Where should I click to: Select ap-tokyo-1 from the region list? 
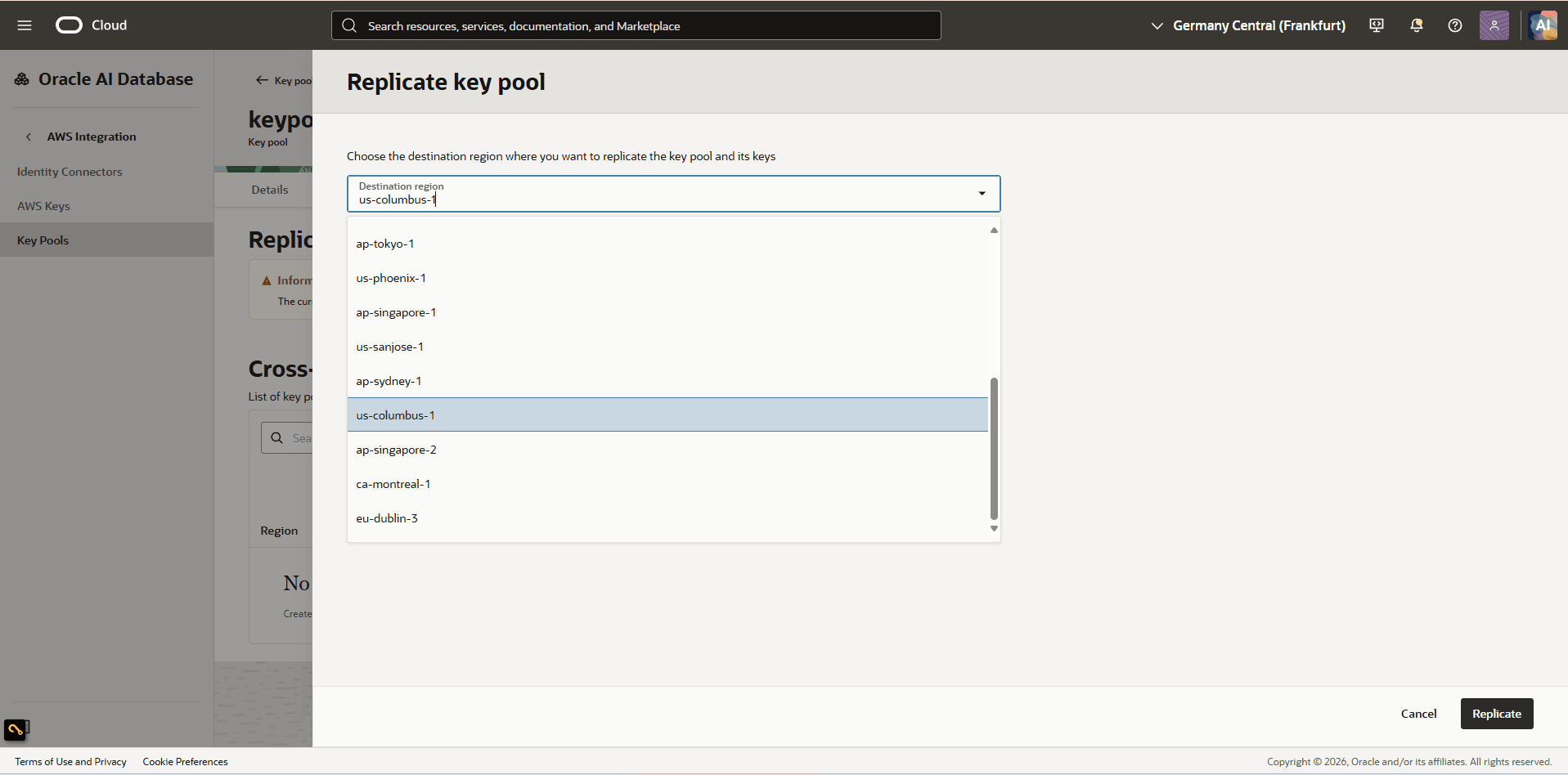tap(667, 244)
